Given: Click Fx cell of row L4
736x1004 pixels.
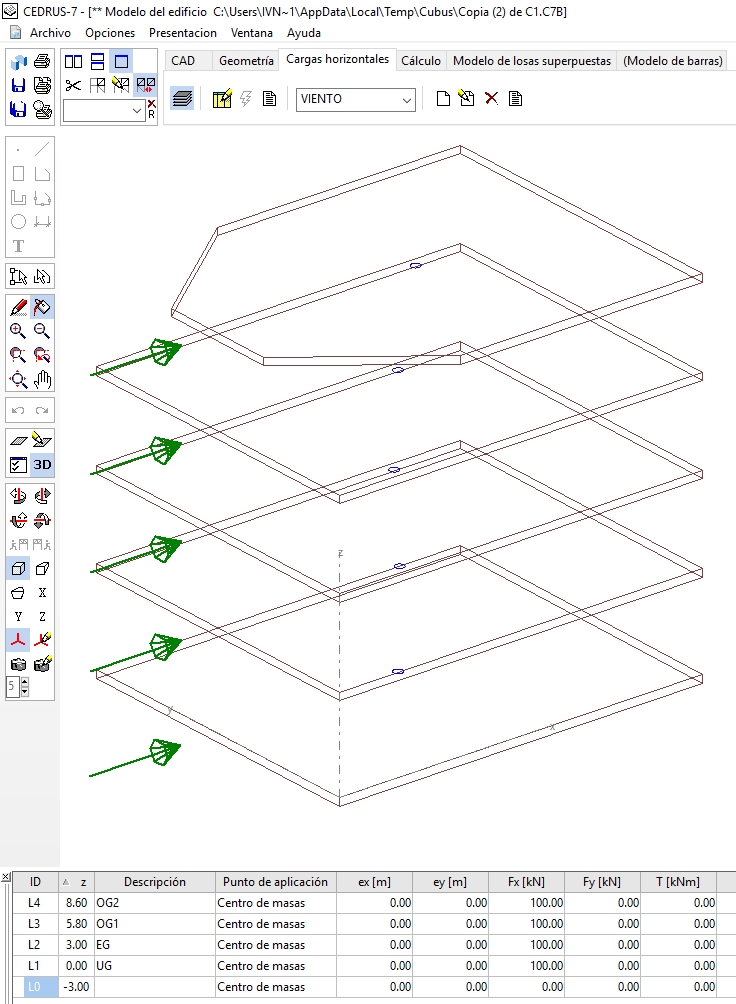Looking at the screenshot, I should point(528,902).
